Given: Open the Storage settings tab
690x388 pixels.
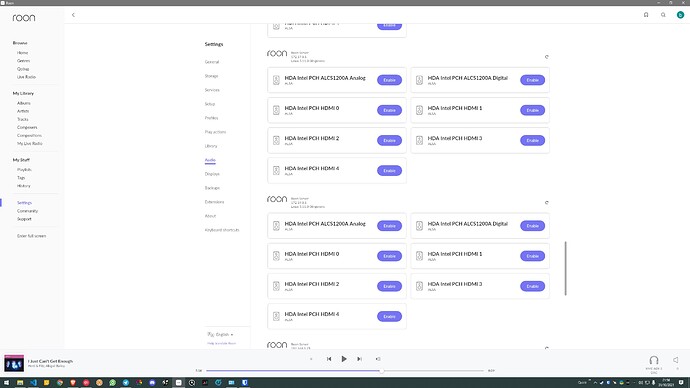Looking at the screenshot, I should (211, 76).
